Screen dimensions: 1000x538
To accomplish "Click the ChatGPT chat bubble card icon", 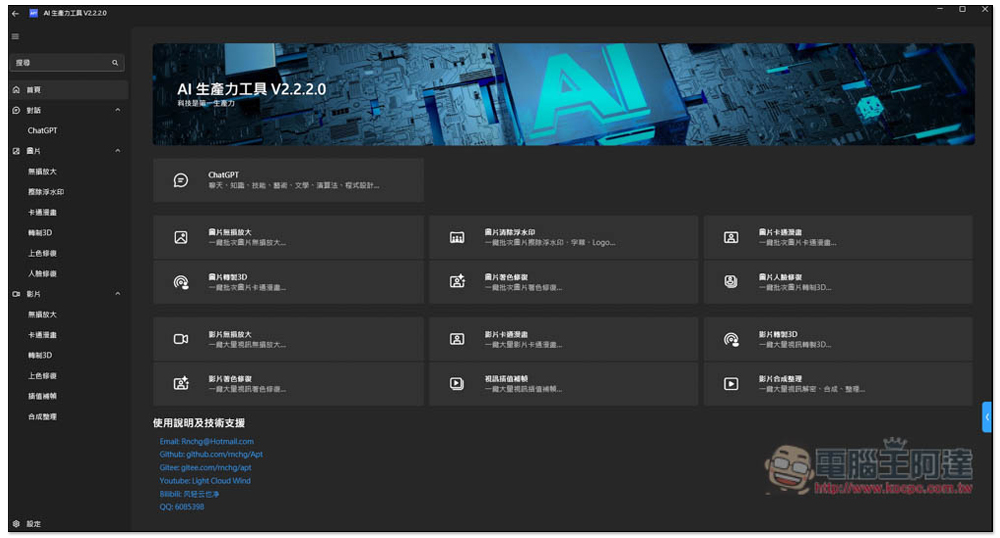I will coord(181,180).
